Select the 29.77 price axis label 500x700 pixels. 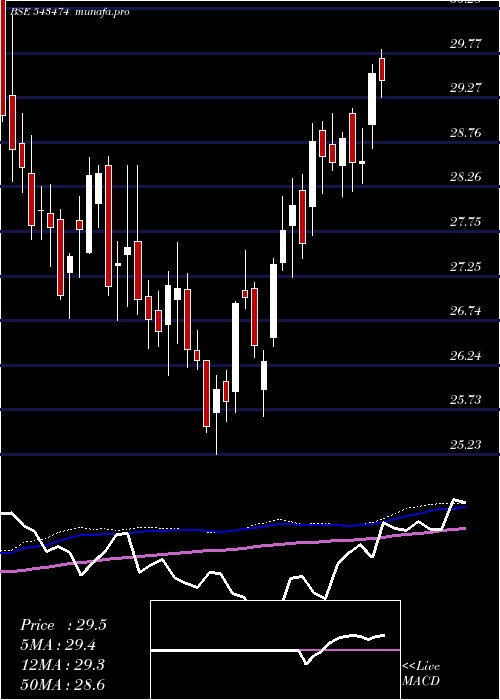coord(466,44)
